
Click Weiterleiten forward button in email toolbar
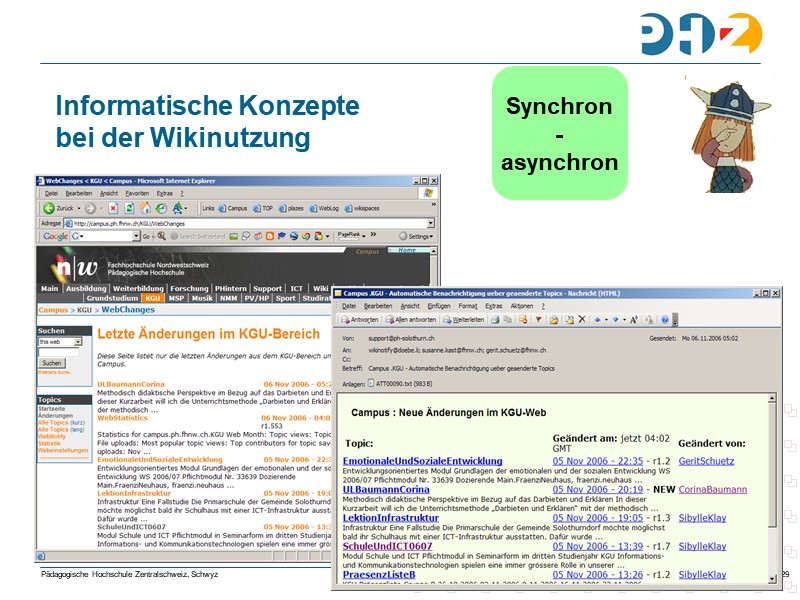[x=464, y=320]
